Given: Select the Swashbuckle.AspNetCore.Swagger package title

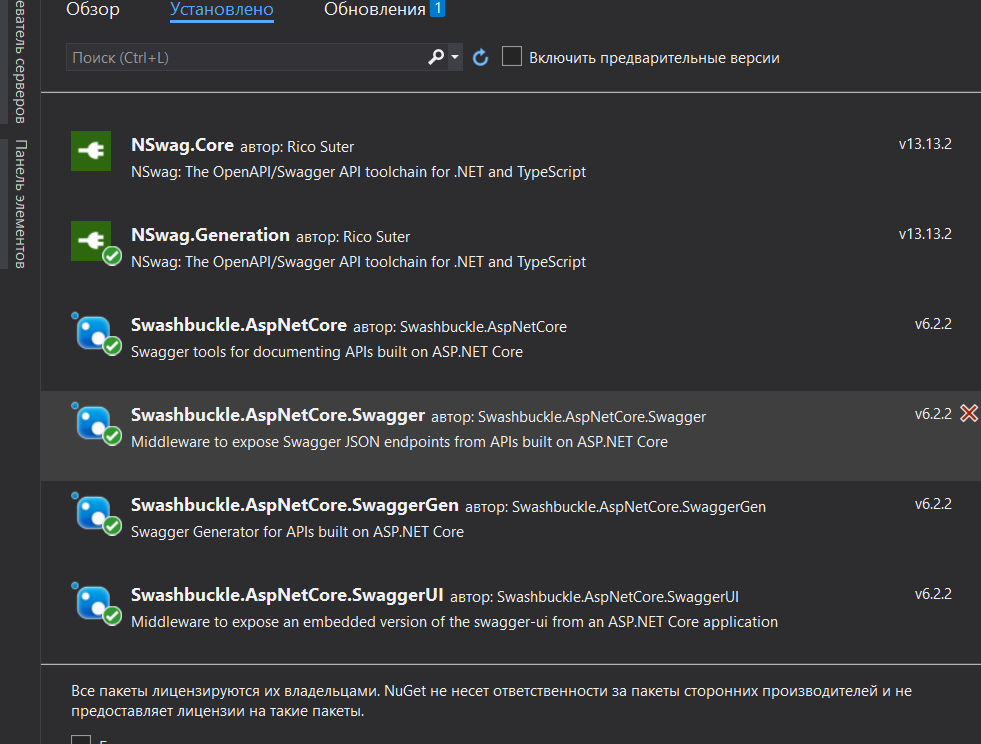Looking at the screenshot, I should pos(278,415).
